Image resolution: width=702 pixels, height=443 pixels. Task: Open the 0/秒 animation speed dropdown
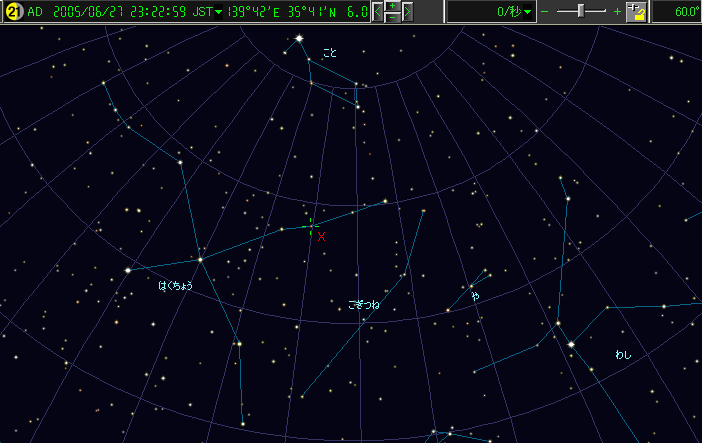point(528,12)
